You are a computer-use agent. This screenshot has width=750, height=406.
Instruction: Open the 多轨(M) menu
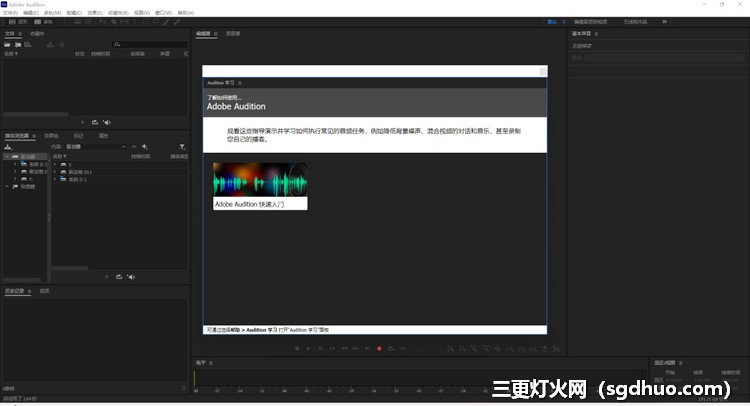[x=52, y=13]
